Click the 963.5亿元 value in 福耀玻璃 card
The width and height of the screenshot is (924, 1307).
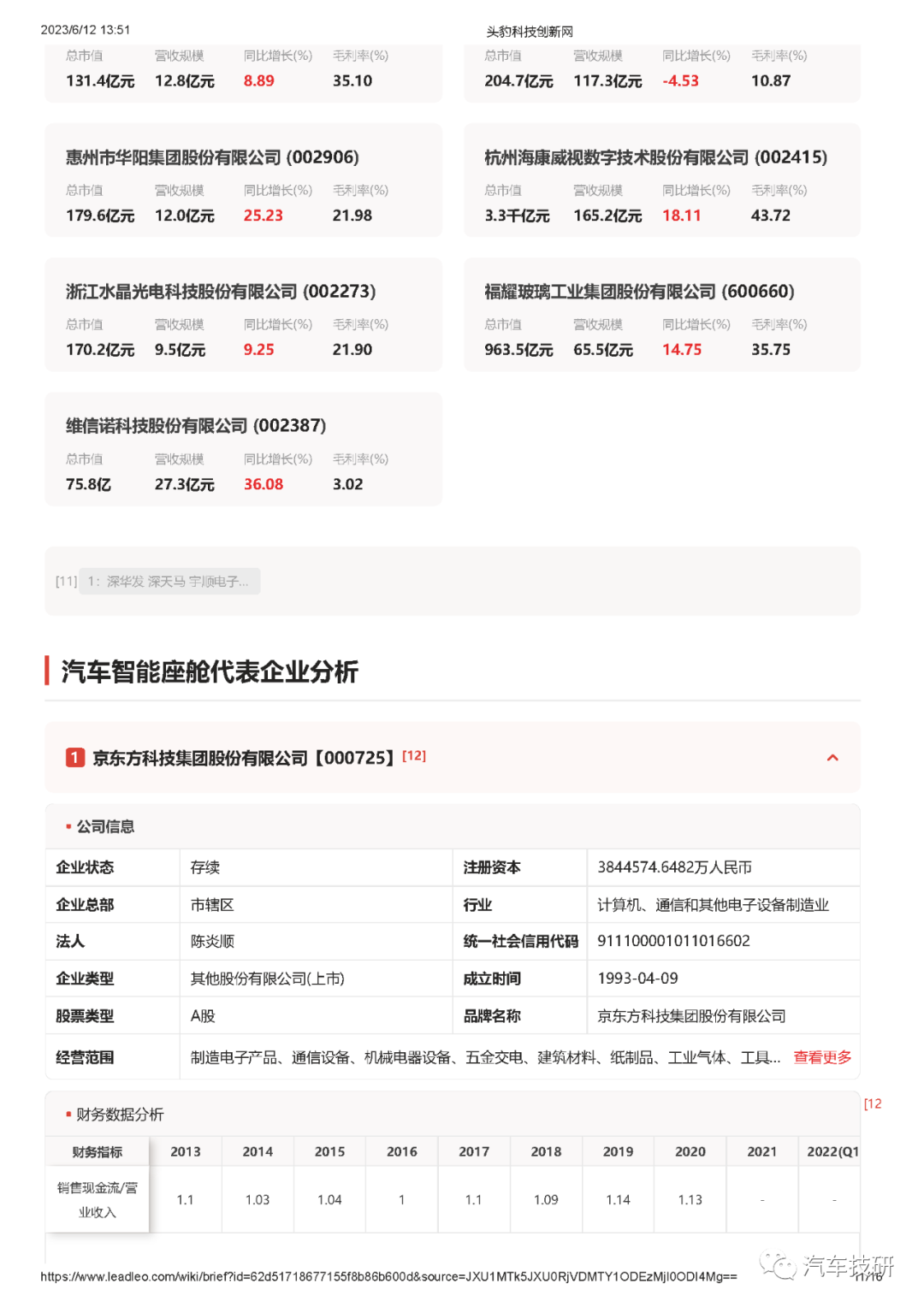coord(518,350)
